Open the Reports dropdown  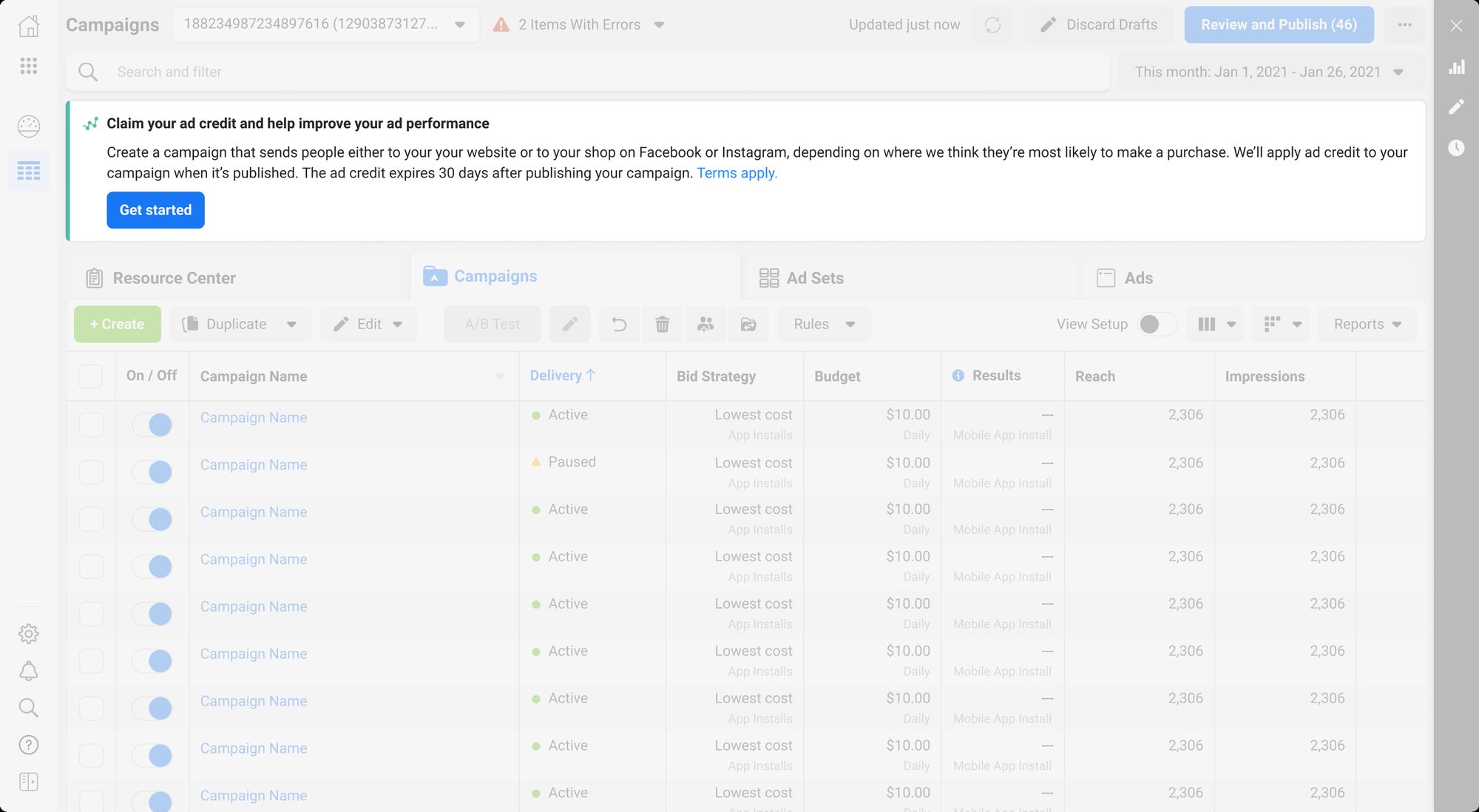tap(1367, 324)
